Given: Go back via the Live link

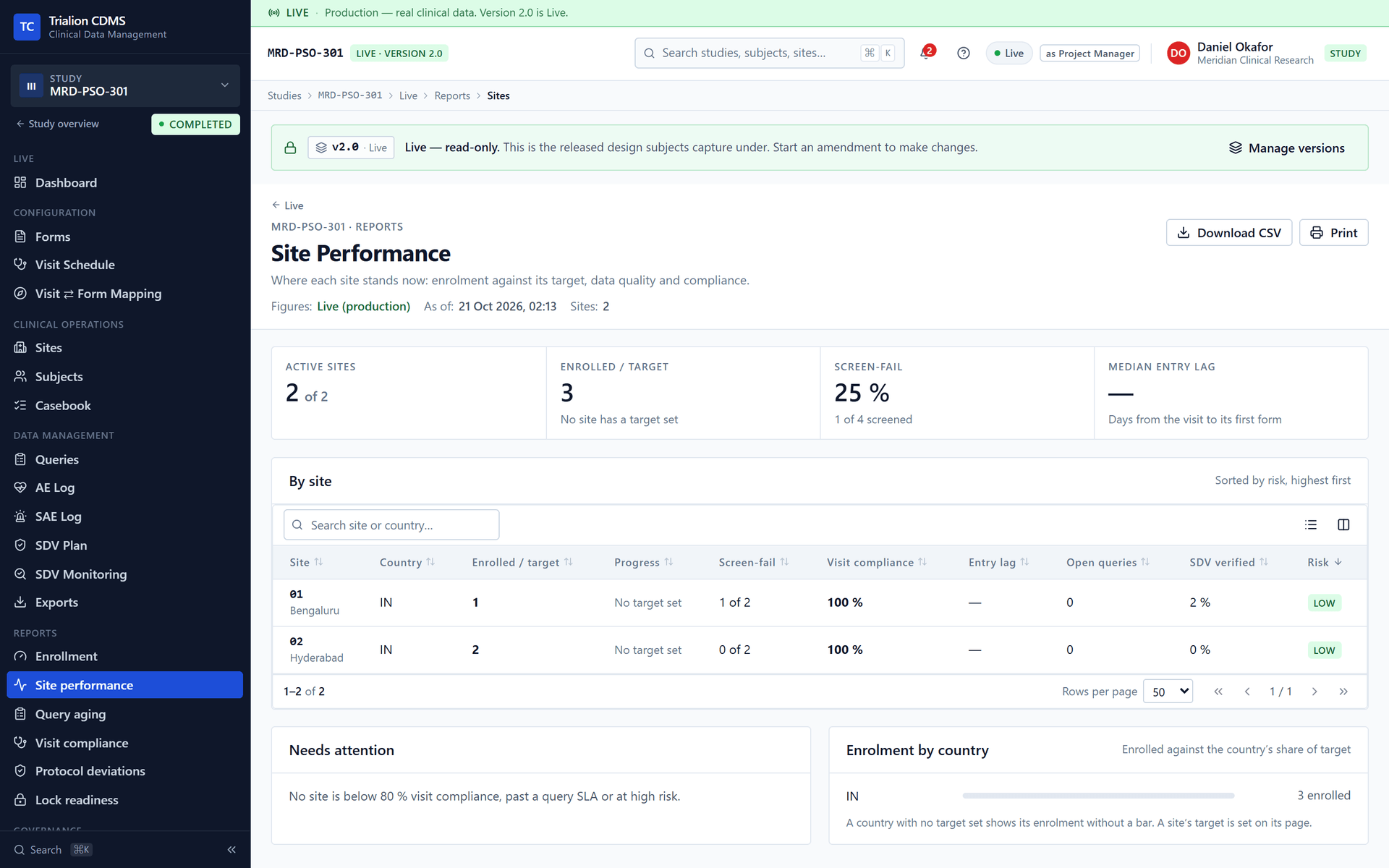Looking at the screenshot, I should 287,205.
